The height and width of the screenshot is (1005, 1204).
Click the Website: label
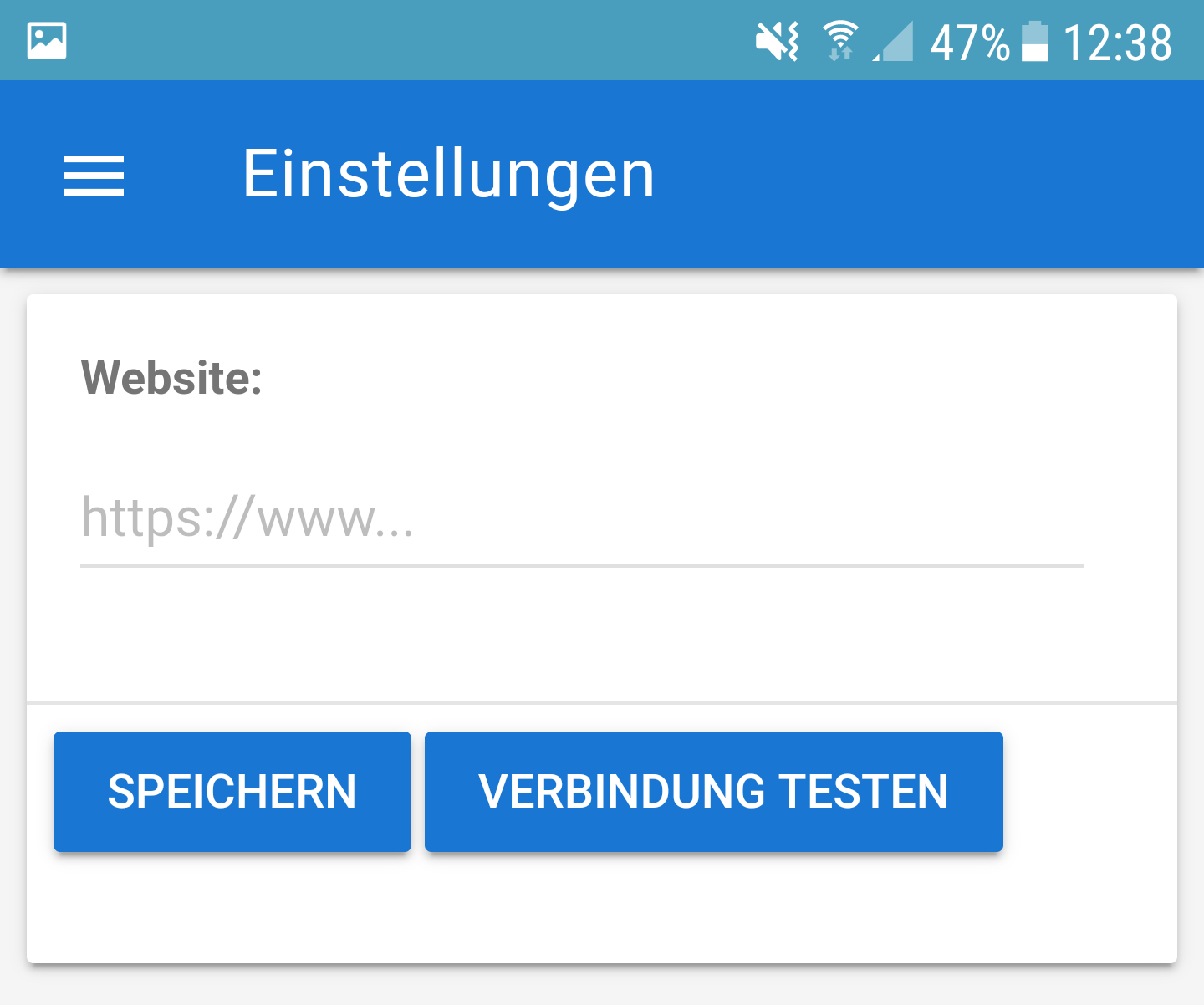171,378
